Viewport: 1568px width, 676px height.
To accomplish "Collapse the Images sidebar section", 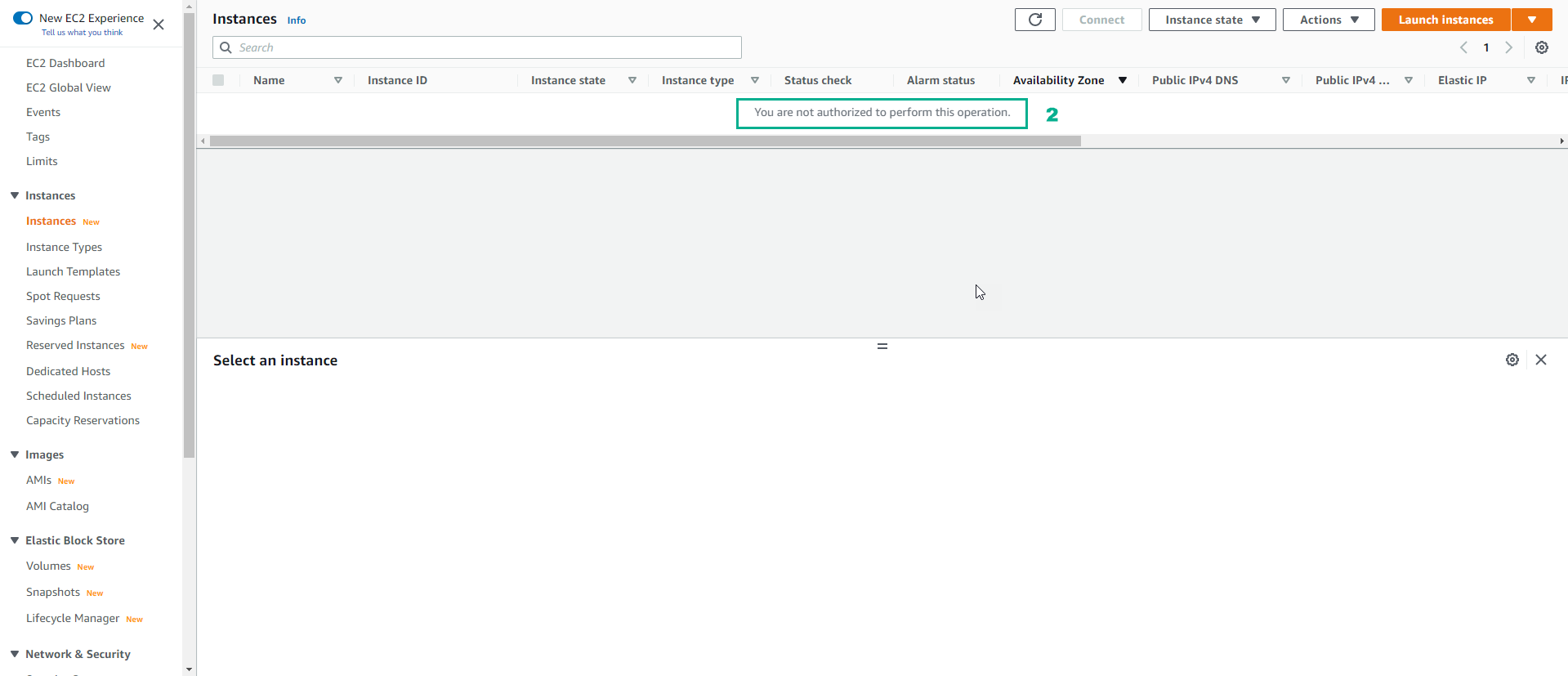I will [15, 454].
